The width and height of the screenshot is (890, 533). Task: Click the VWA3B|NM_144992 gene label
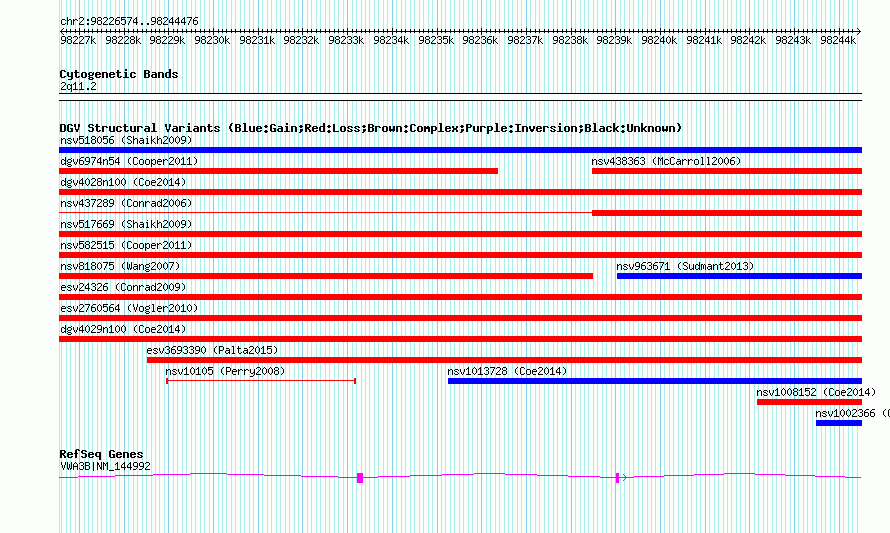tap(105, 466)
